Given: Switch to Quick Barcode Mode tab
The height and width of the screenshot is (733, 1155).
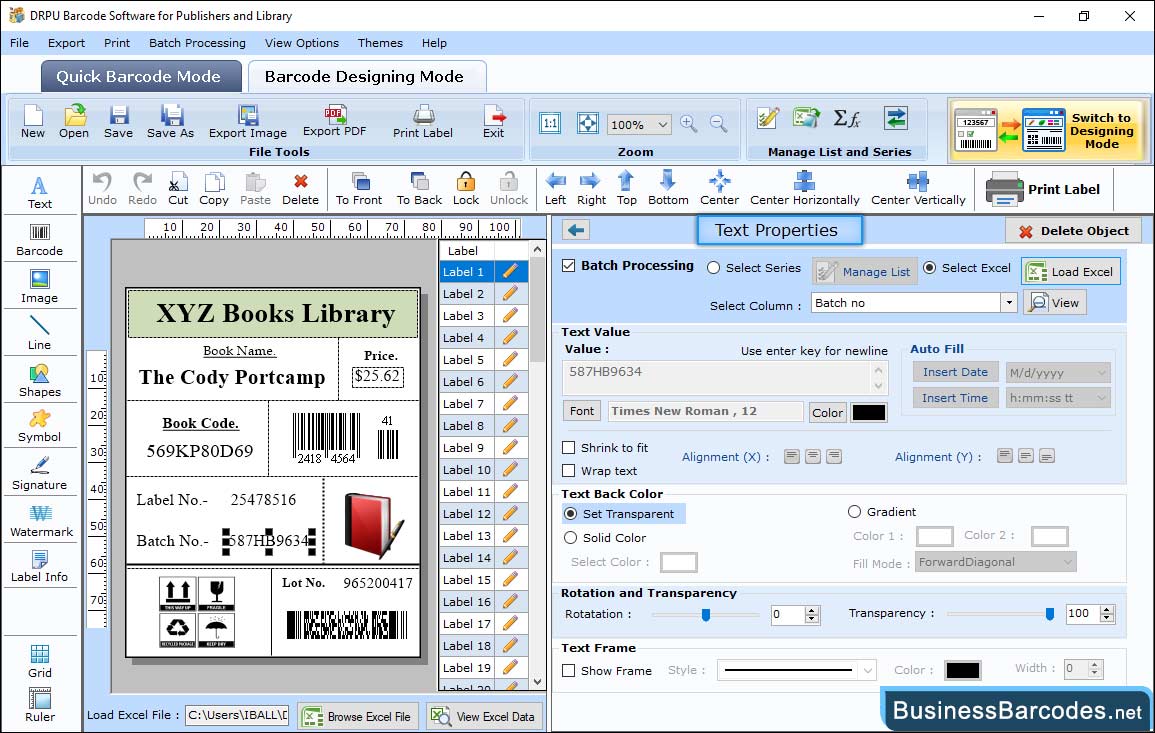Looking at the screenshot, I should pos(139,77).
